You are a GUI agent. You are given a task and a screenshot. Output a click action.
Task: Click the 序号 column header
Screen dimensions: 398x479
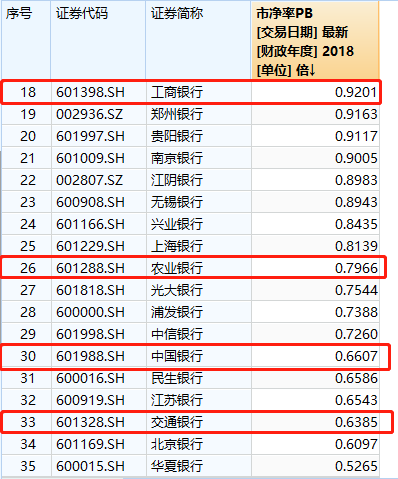click(26, 40)
